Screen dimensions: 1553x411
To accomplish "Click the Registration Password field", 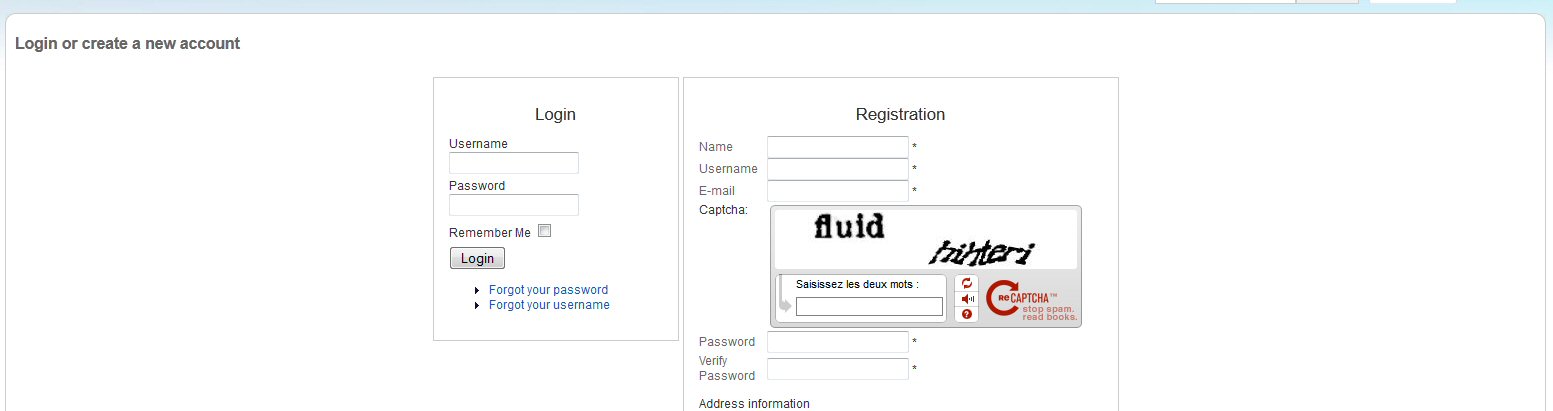I will [x=838, y=342].
